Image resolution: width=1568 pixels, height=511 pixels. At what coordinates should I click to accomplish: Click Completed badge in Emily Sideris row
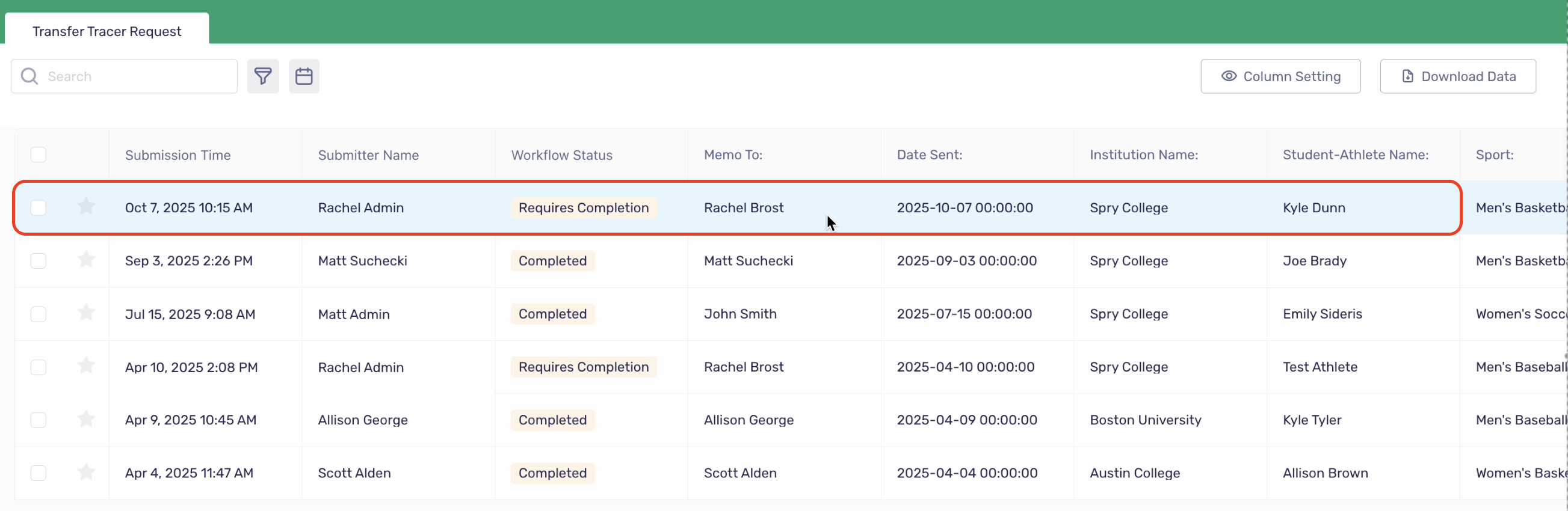coord(553,314)
